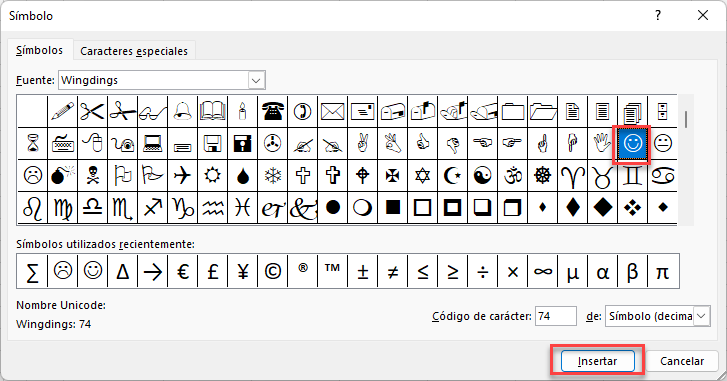The image size is (727, 381).
Task: Select the wheel of dharma symbol
Action: tap(542, 176)
